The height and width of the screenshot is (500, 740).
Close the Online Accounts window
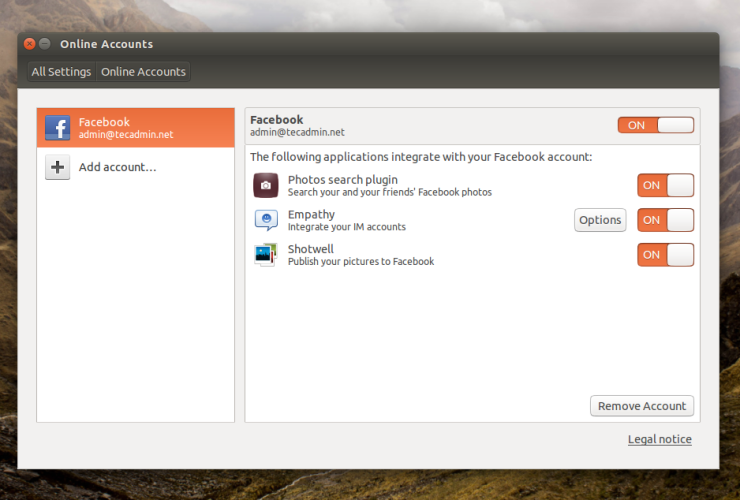coord(29,44)
